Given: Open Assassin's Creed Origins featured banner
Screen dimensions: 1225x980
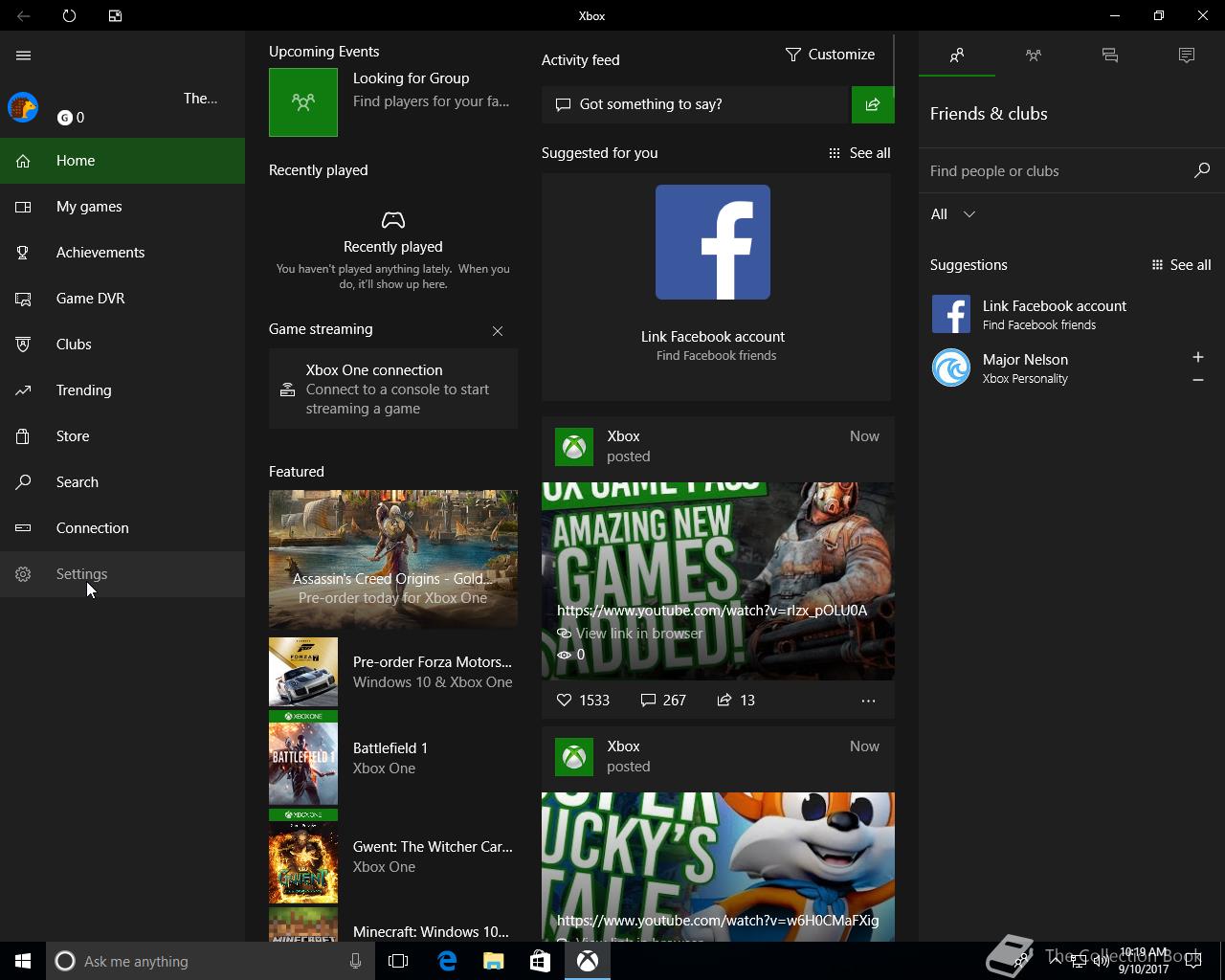Looking at the screenshot, I should 393,559.
